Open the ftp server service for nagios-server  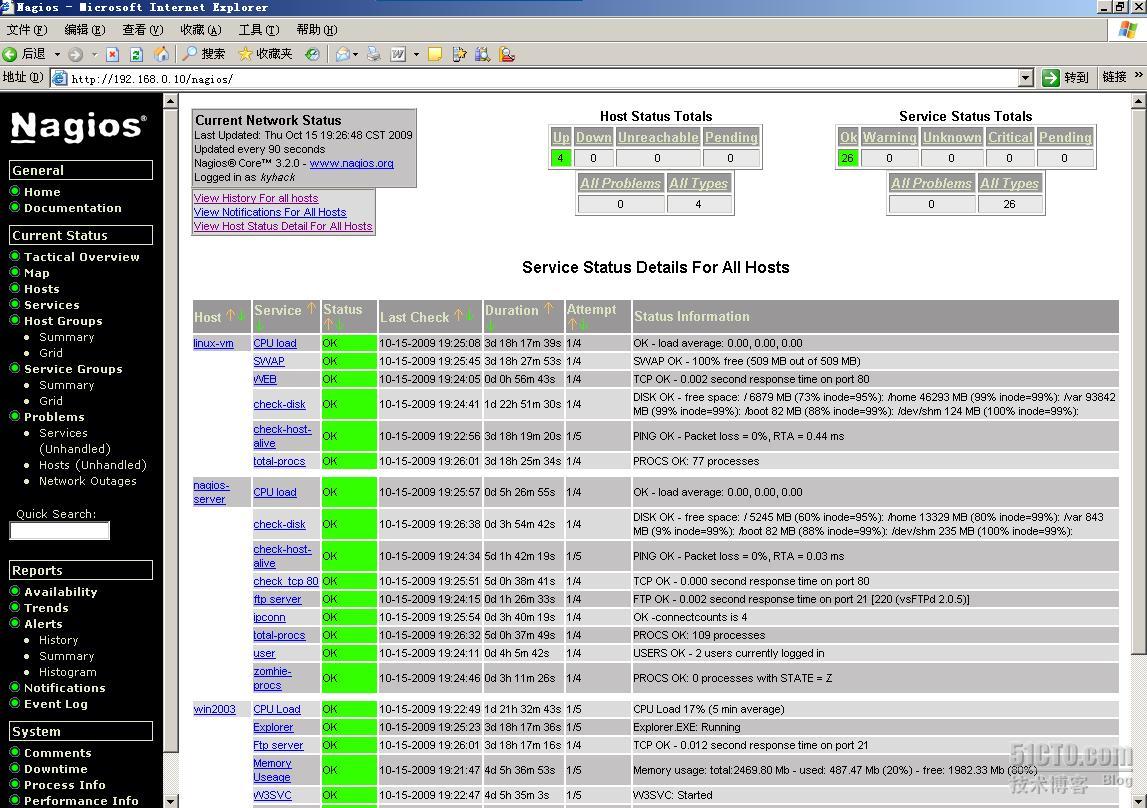coord(277,599)
